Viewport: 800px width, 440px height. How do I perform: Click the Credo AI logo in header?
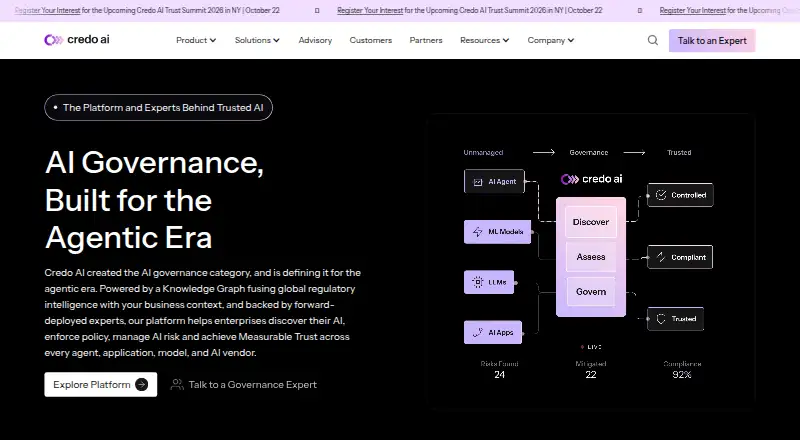[77, 40]
